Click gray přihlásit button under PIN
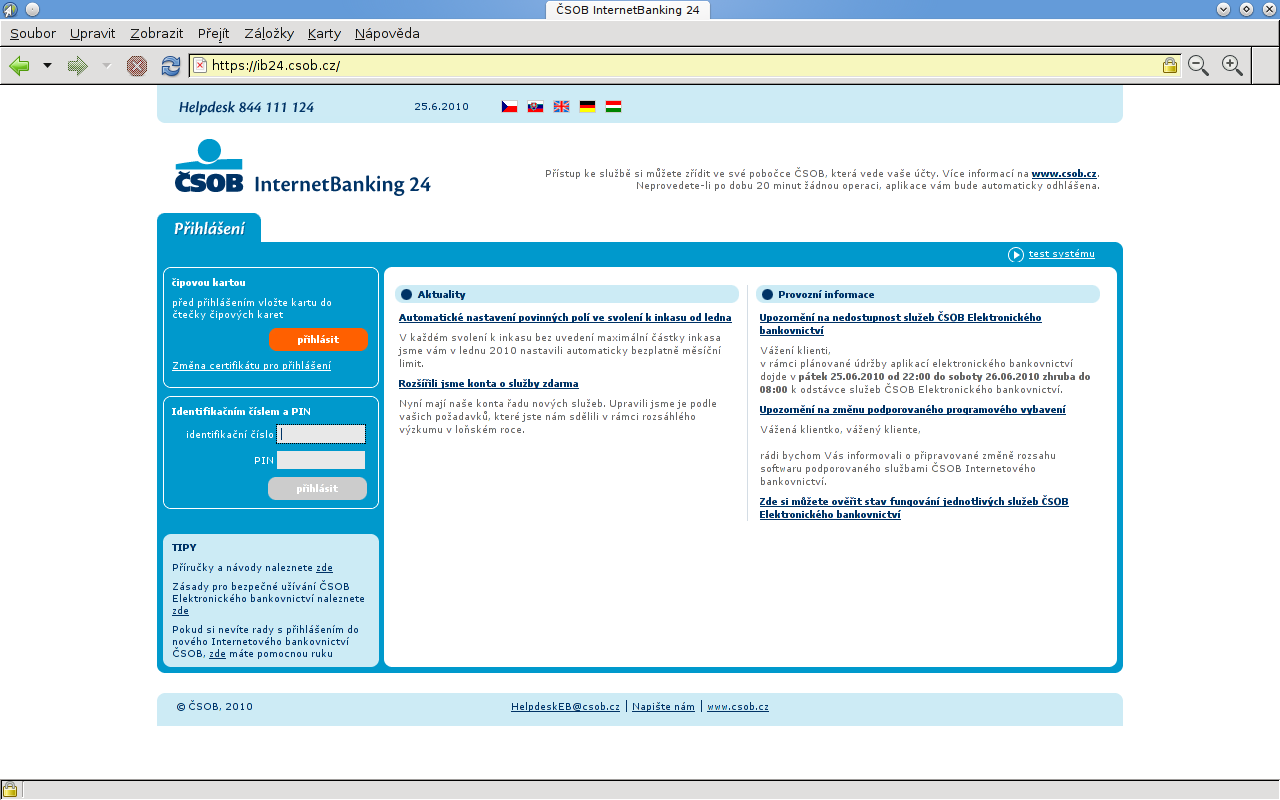 (317, 489)
